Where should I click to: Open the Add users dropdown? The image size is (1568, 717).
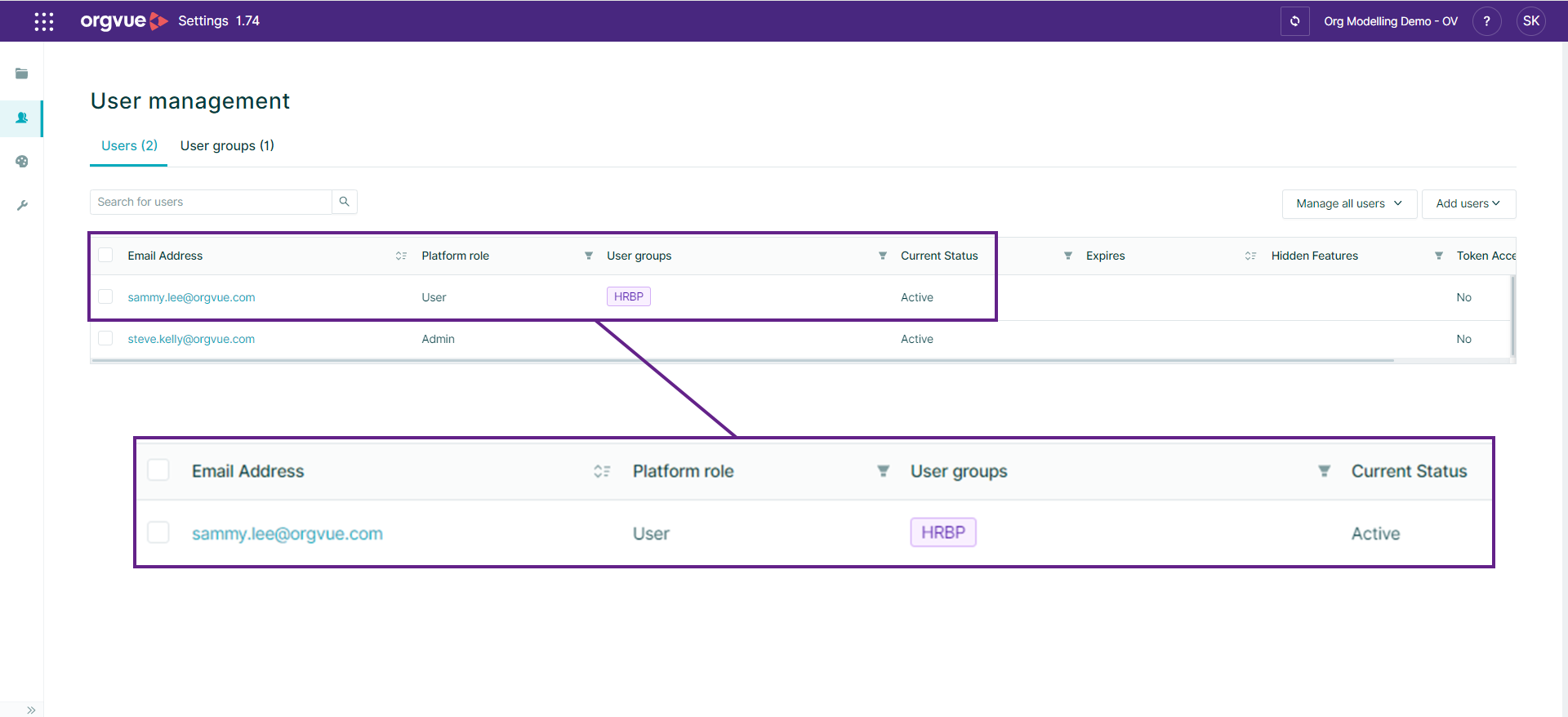(1468, 203)
